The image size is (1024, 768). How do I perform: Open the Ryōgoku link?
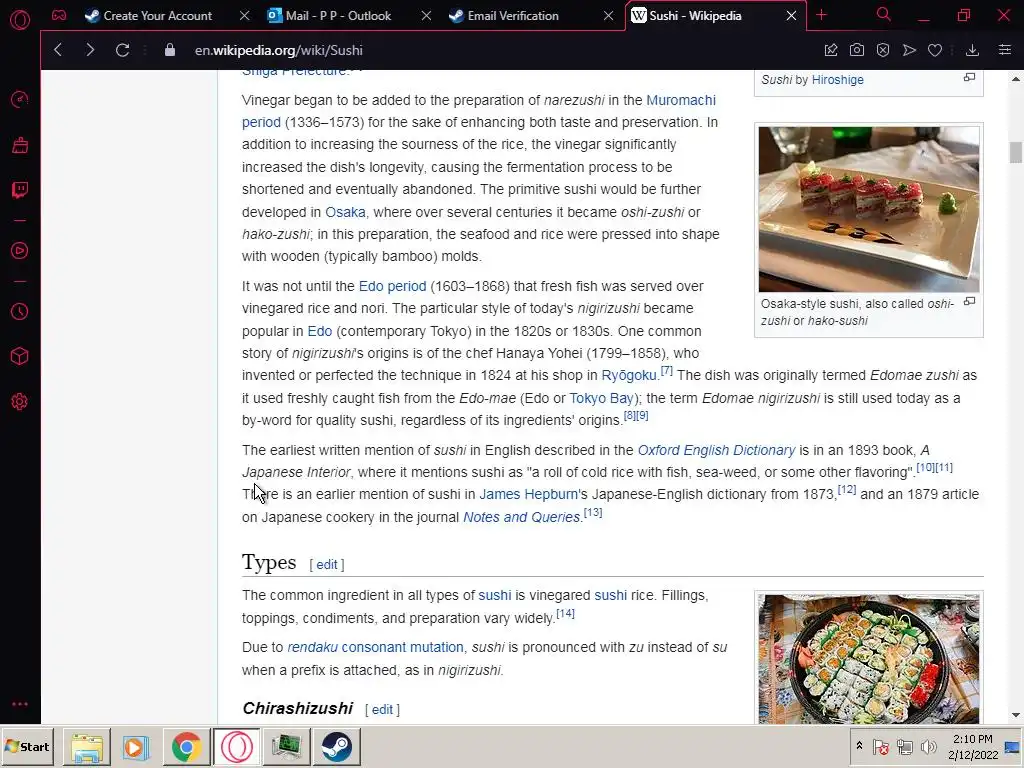[x=629, y=376]
